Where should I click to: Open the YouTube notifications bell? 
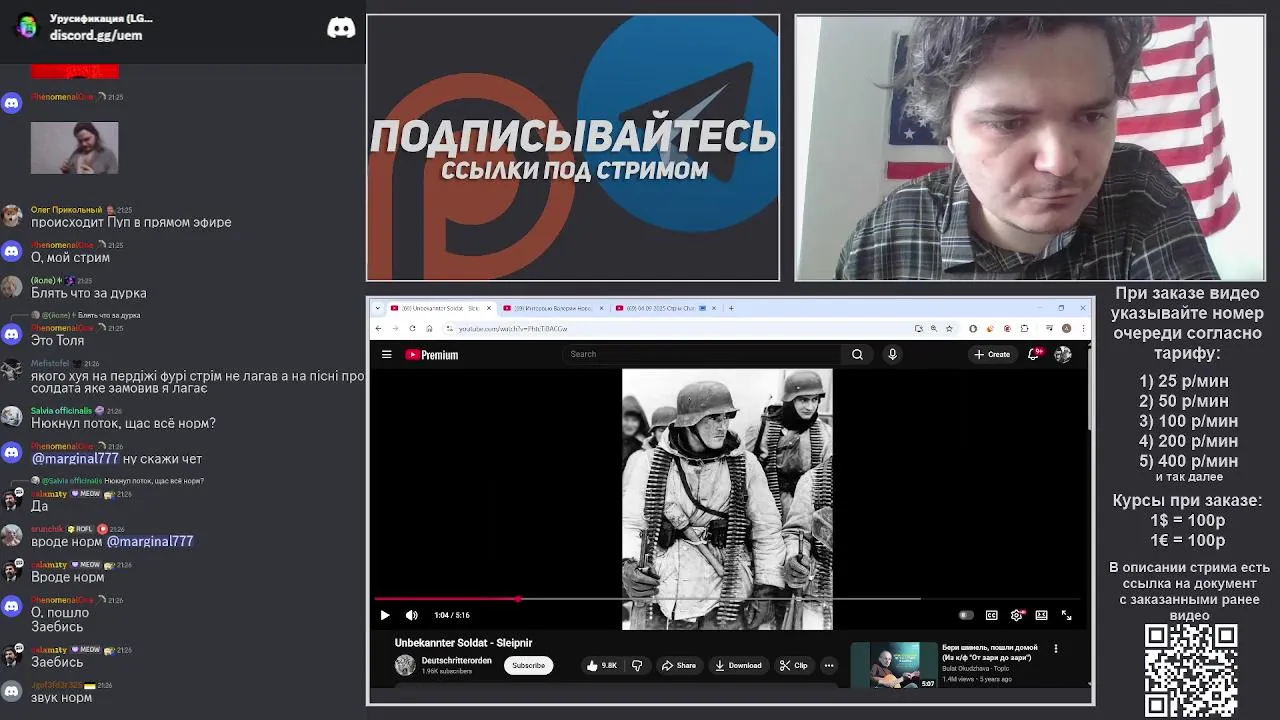point(1034,354)
